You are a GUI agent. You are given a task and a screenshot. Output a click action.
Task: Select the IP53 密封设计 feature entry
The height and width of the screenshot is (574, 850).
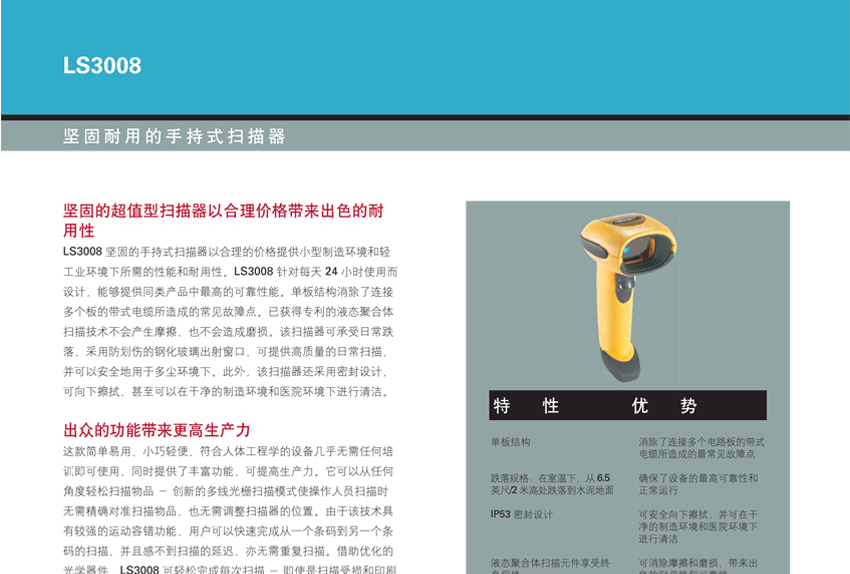[x=521, y=514]
